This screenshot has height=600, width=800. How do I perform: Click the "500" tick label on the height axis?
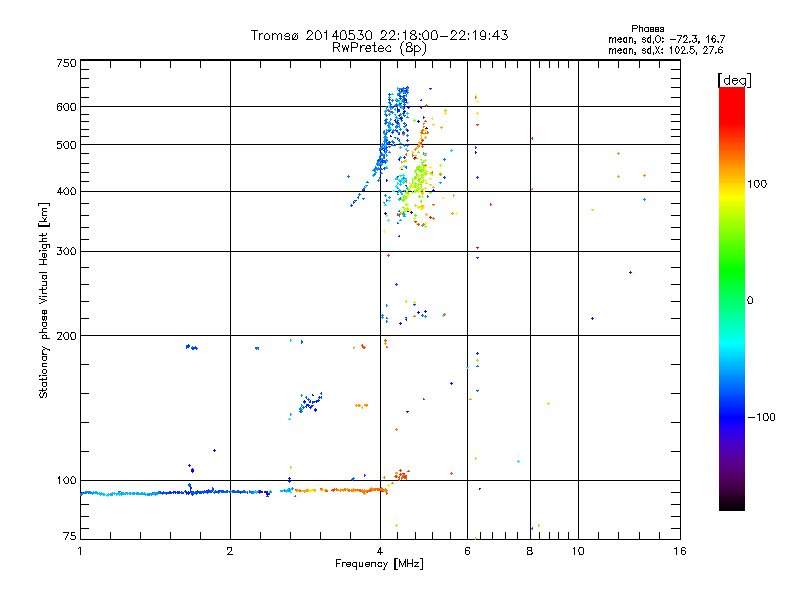[x=66, y=145]
